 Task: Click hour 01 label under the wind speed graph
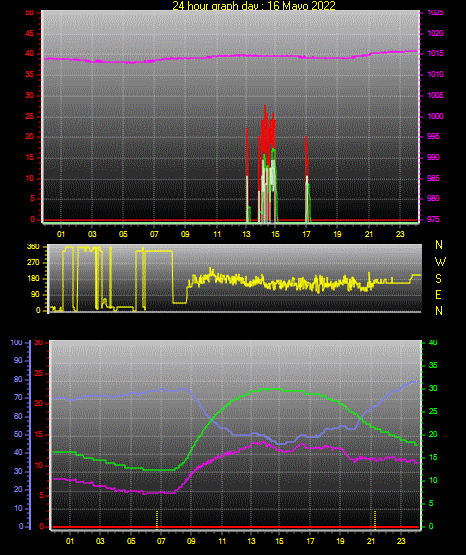coord(61,234)
